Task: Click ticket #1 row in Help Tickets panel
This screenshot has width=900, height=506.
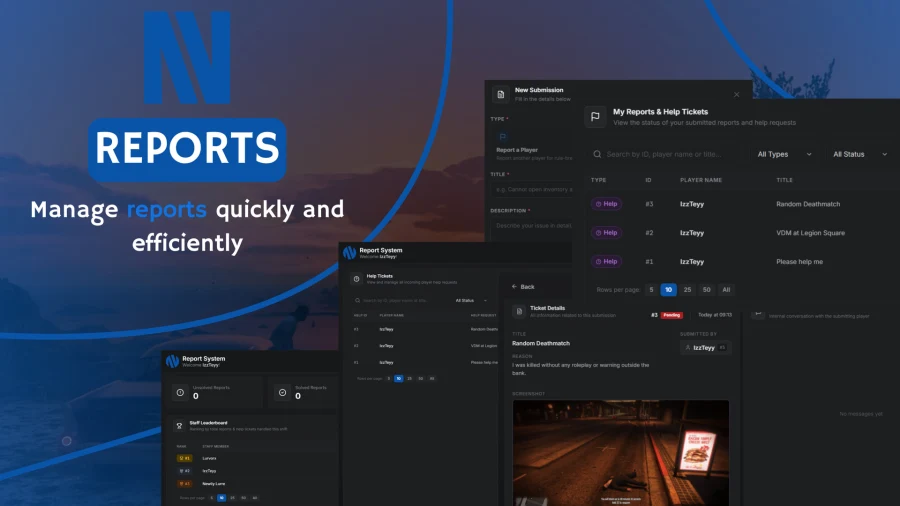Action: [x=426, y=363]
